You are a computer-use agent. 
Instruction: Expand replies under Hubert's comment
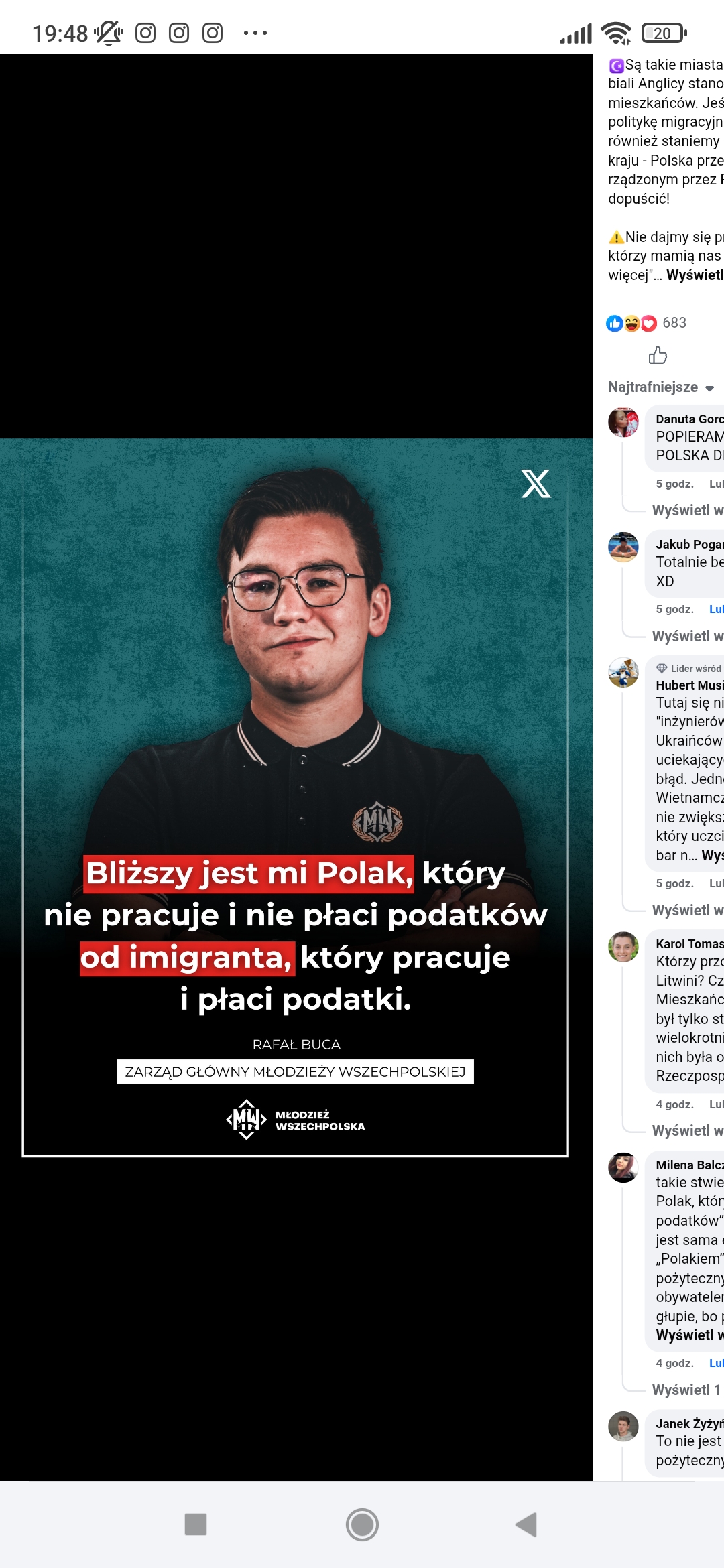(x=688, y=910)
